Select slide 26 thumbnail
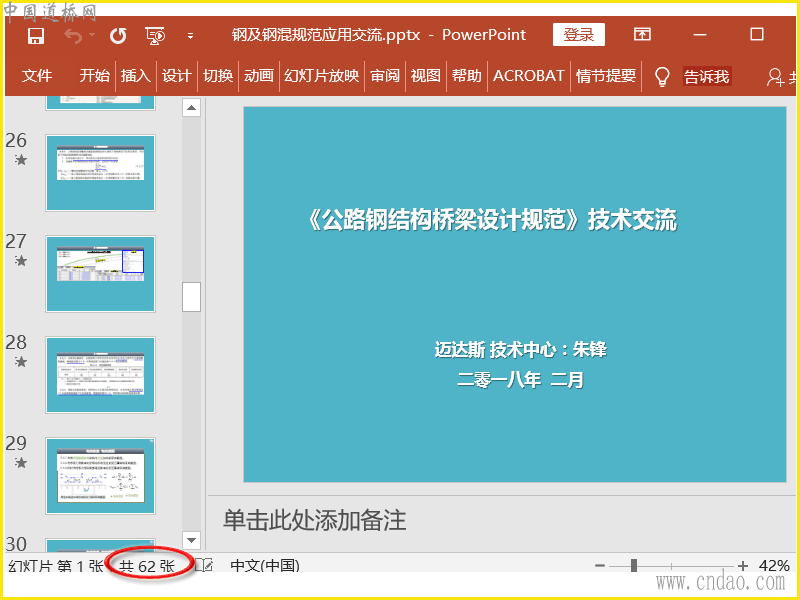 coord(101,173)
